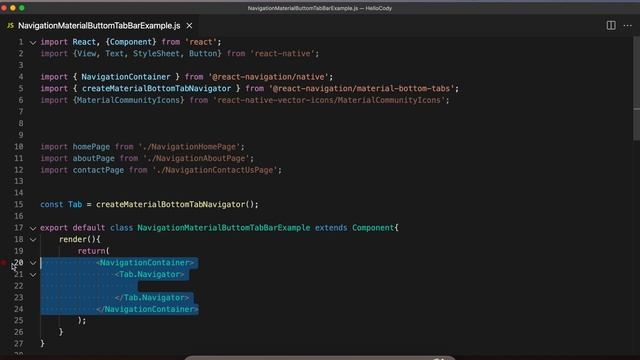Click closing </Tab.Navigator> tag on line 23
The height and width of the screenshot is (360, 640).
pos(152,298)
